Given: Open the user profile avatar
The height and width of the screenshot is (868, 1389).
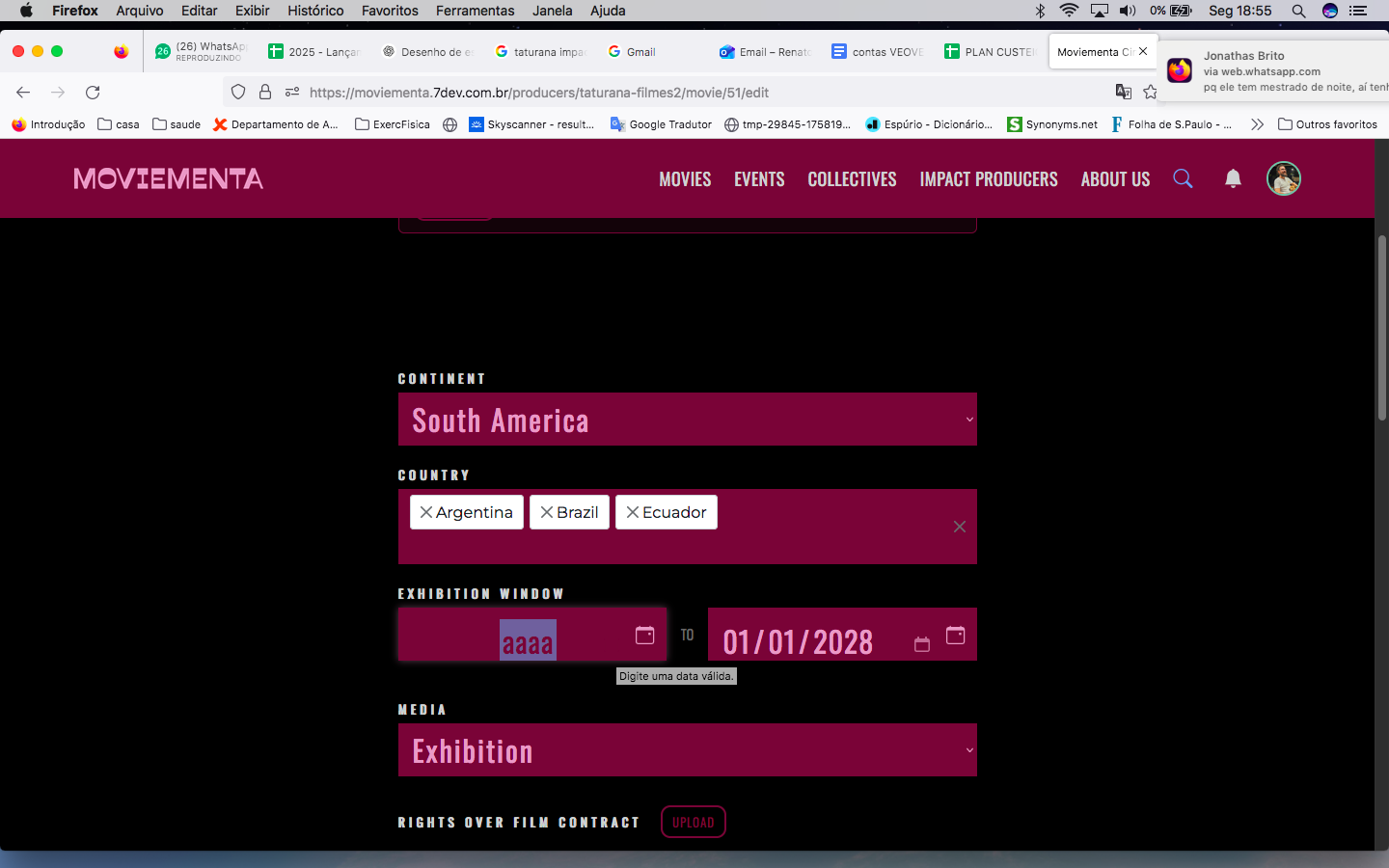Looking at the screenshot, I should click(1283, 178).
